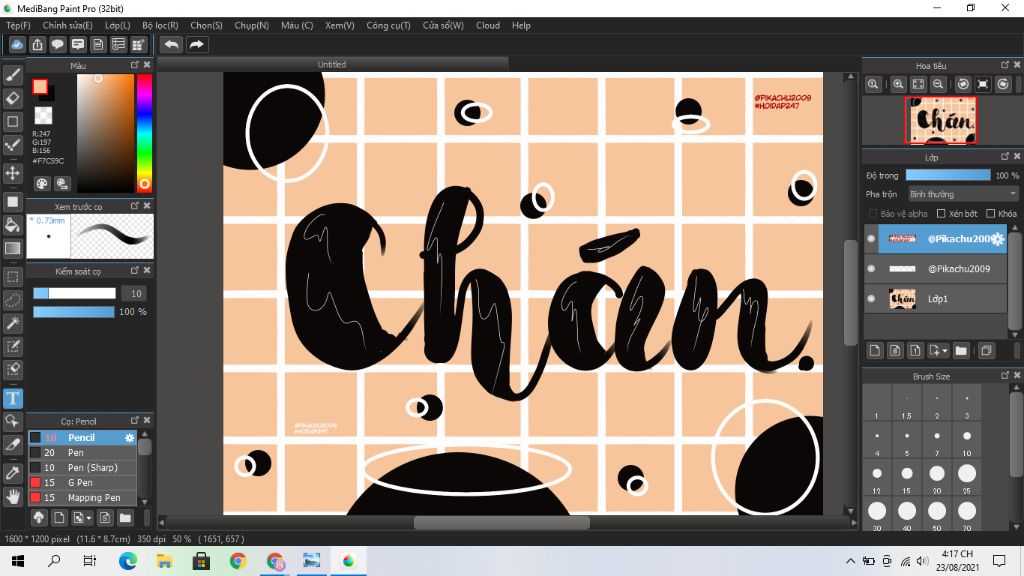The height and width of the screenshot is (576, 1024).
Task: Enable the Khóa lock checkbox
Action: [x=991, y=214]
